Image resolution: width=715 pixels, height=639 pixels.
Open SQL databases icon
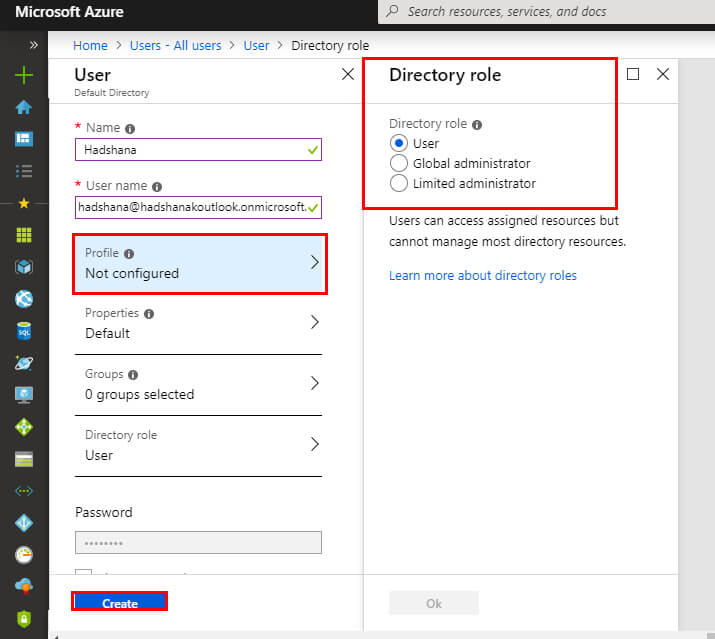[x=24, y=331]
